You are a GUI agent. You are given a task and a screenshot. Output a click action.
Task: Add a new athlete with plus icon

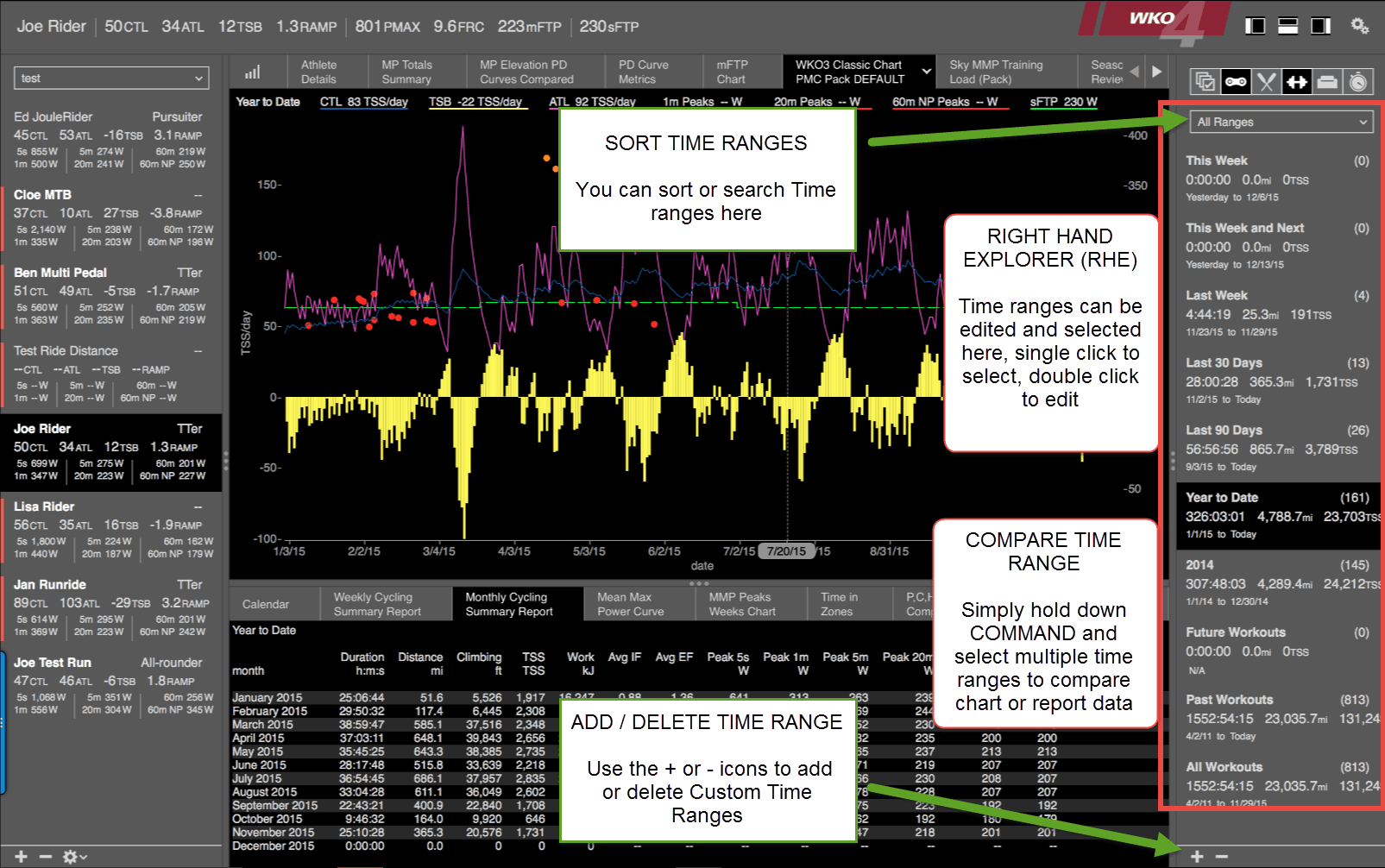pyautogui.click(x=21, y=857)
